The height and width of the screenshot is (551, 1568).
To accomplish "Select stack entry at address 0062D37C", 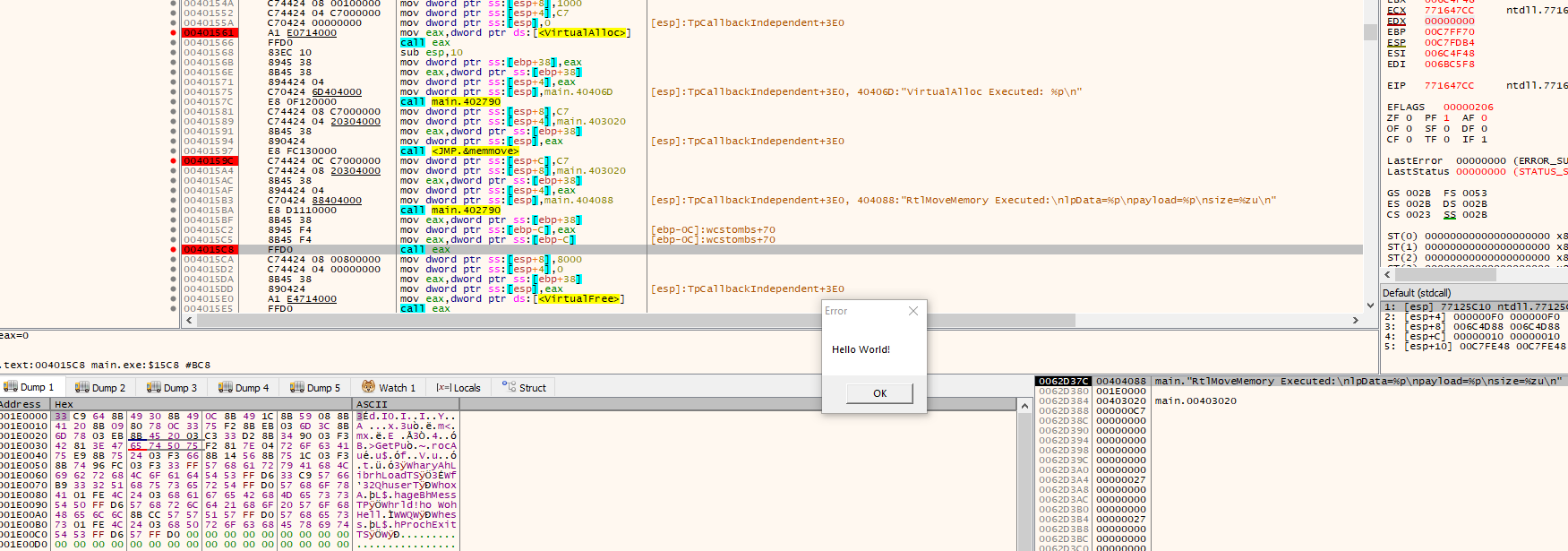I will 1063,382.
